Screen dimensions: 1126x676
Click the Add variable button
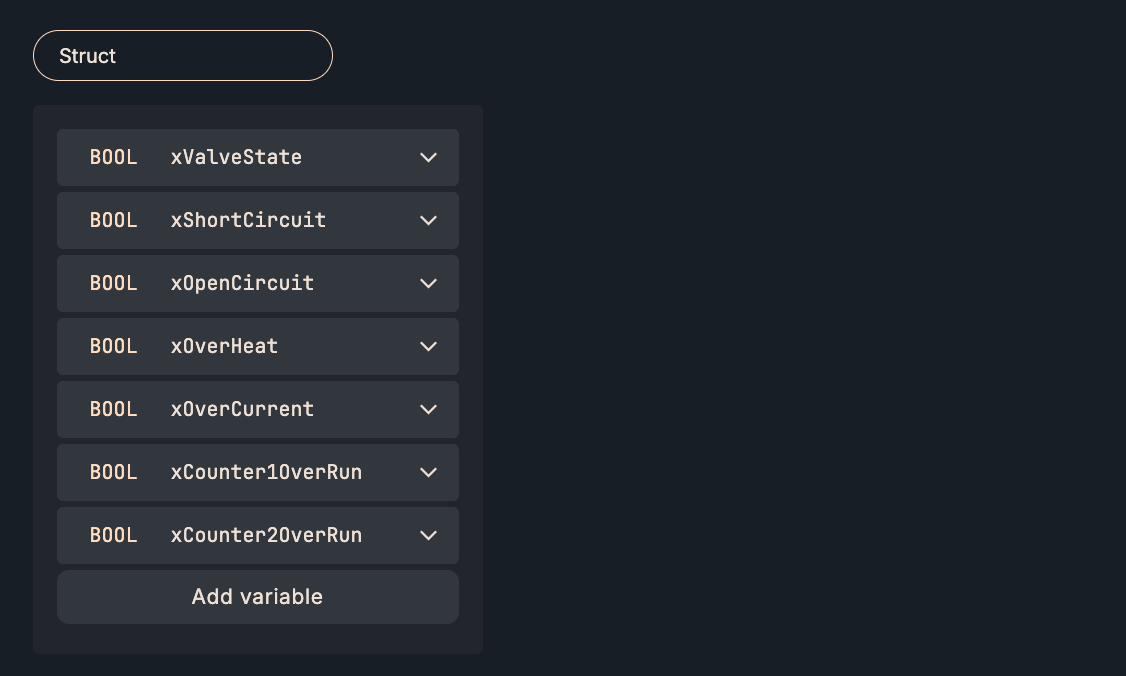coord(257,597)
